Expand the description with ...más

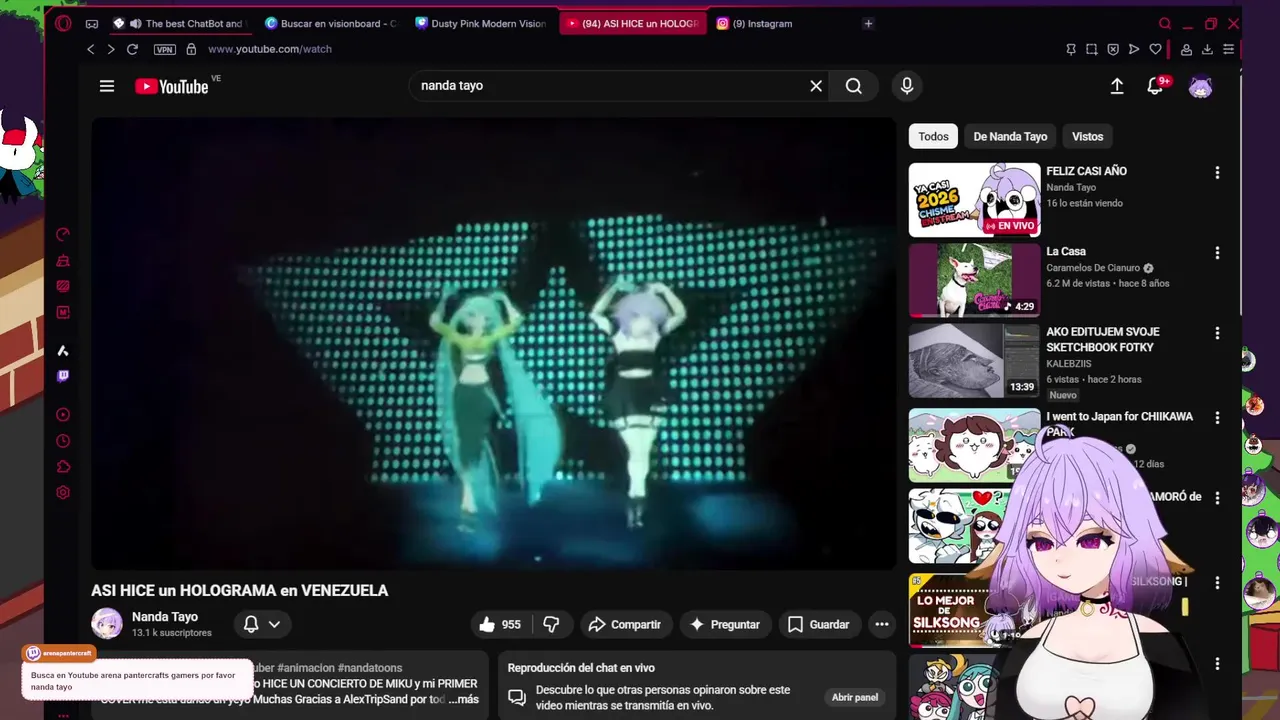tap(462, 699)
